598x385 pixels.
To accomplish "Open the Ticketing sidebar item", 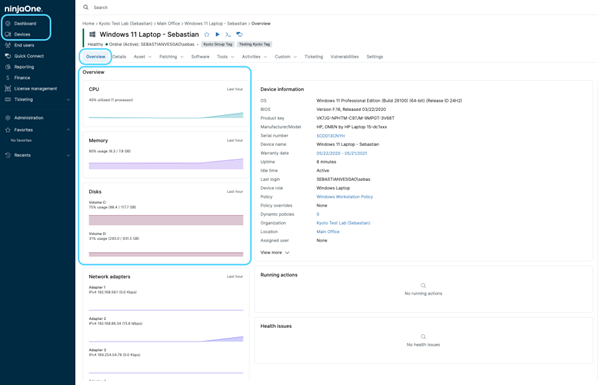I will click(23, 99).
